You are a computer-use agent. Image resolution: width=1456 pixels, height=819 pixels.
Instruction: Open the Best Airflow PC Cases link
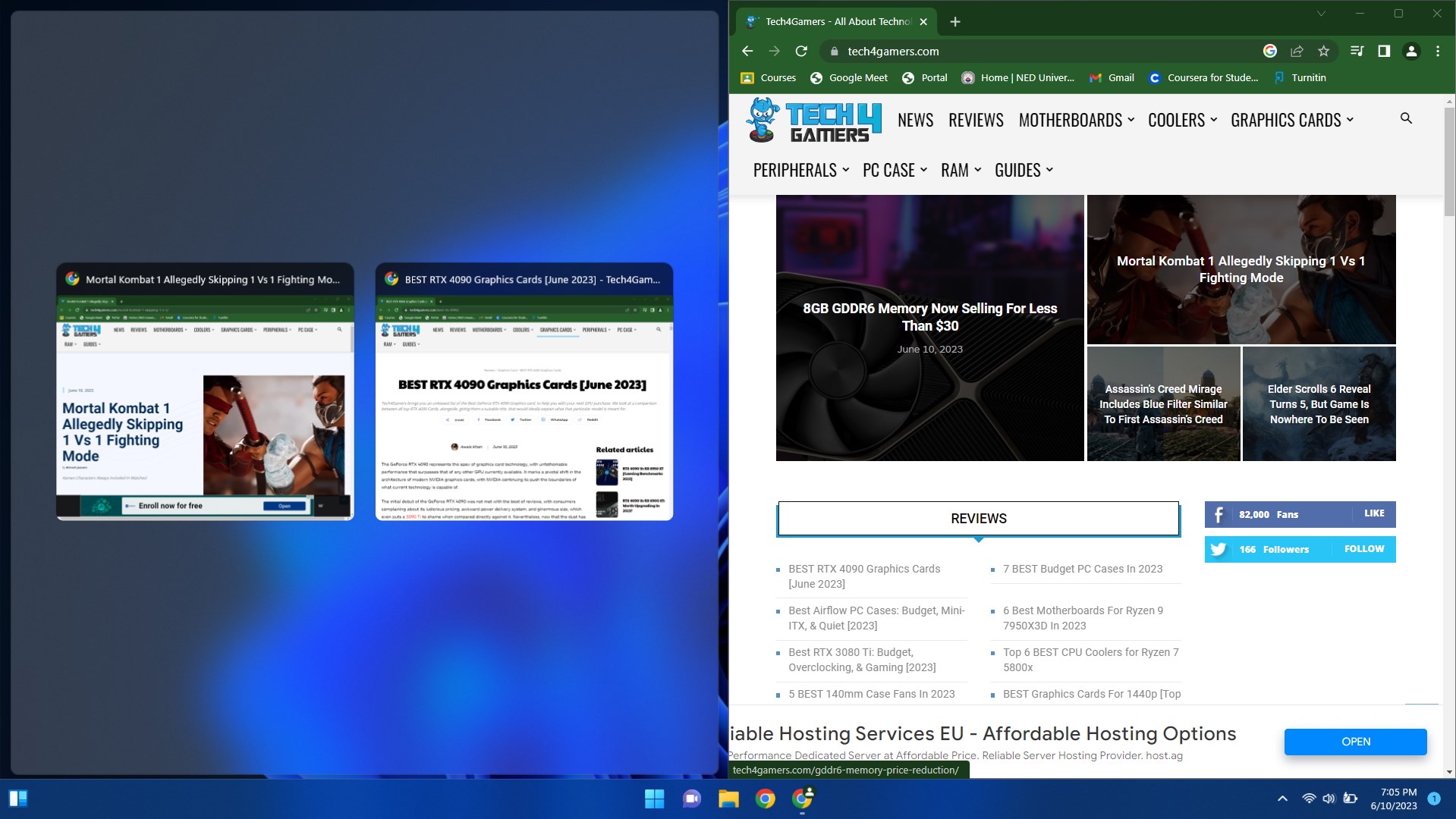(x=876, y=618)
